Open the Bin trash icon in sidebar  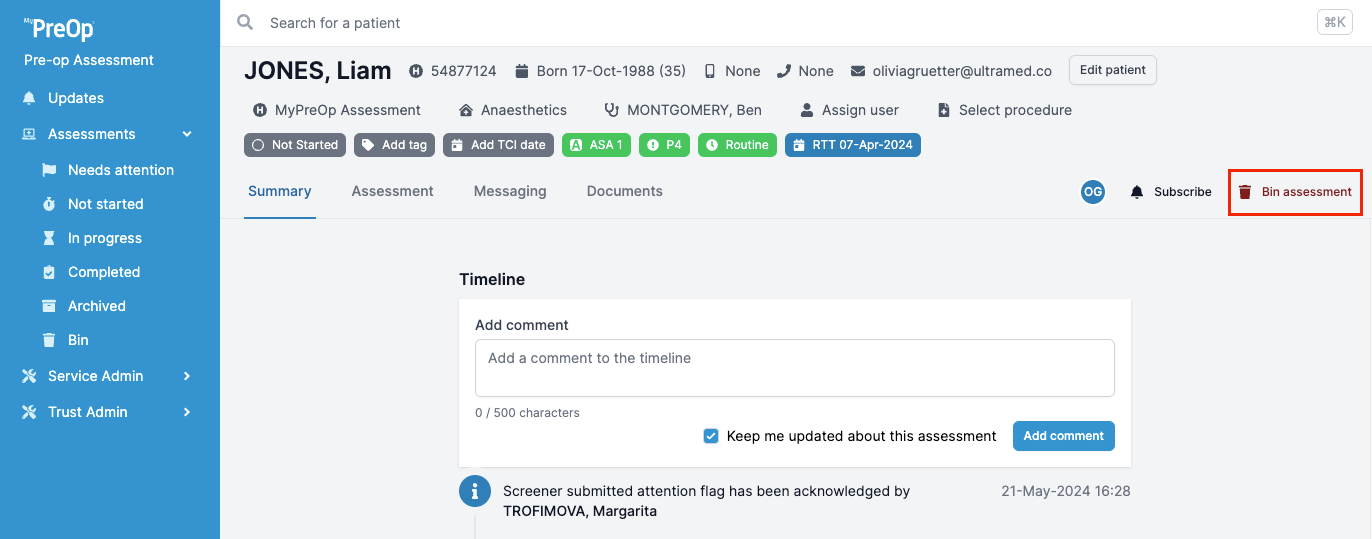pos(49,340)
